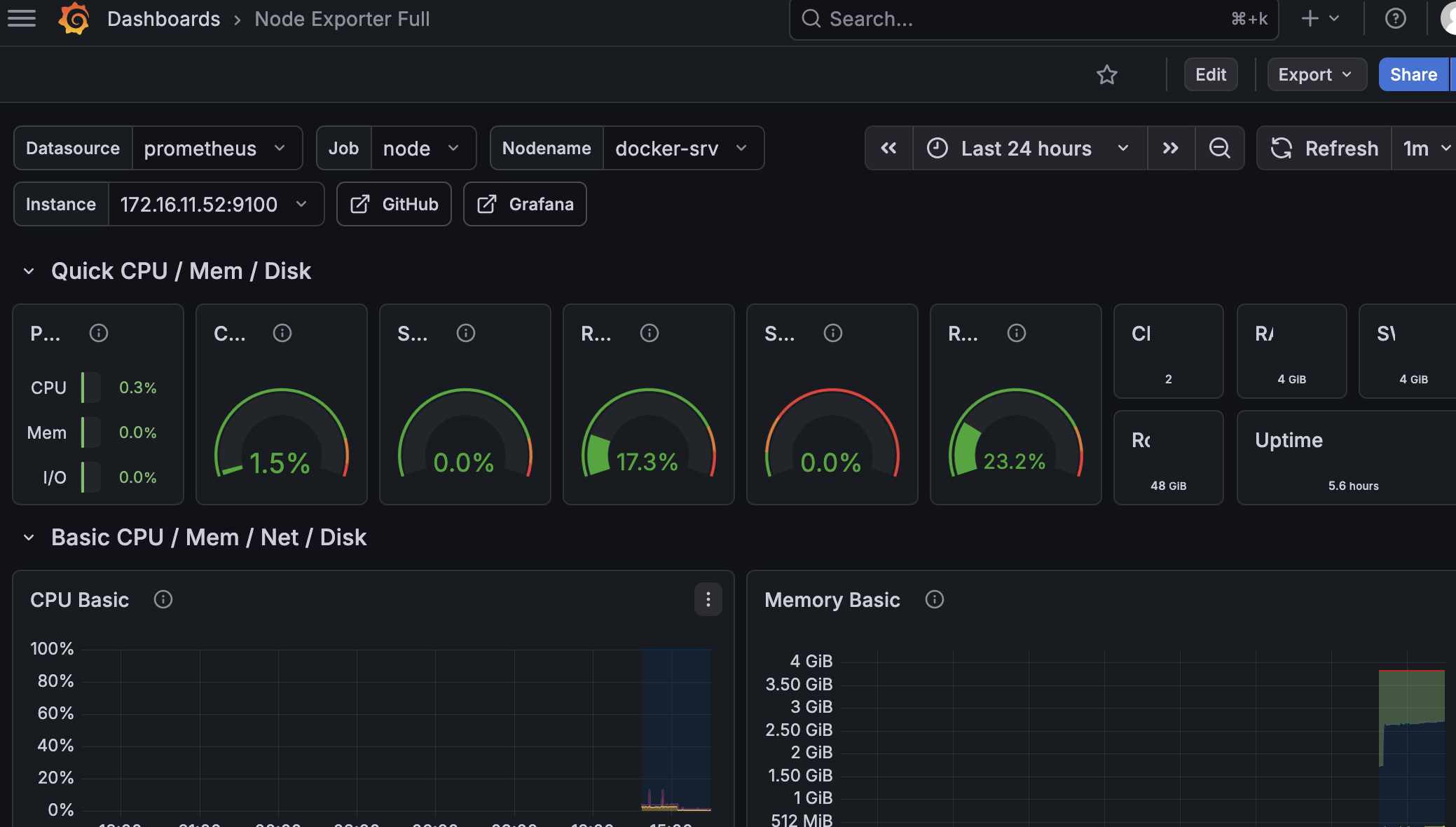This screenshot has width=1456, height=827.
Task: Open CPU Basic panel three-dot menu
Action: pos(708,599)
